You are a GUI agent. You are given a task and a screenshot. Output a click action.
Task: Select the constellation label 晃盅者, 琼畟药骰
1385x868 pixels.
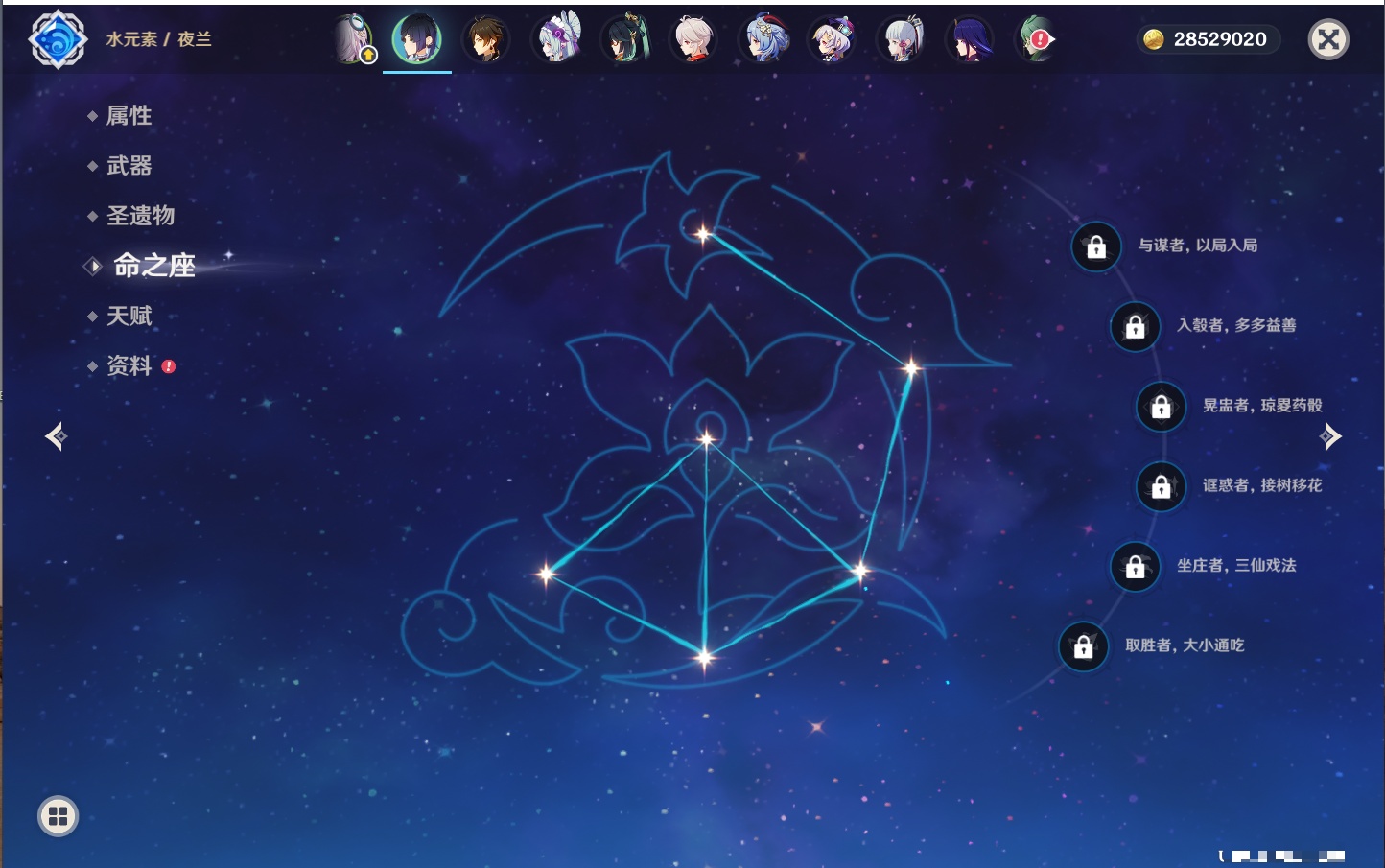point(1262,406)
